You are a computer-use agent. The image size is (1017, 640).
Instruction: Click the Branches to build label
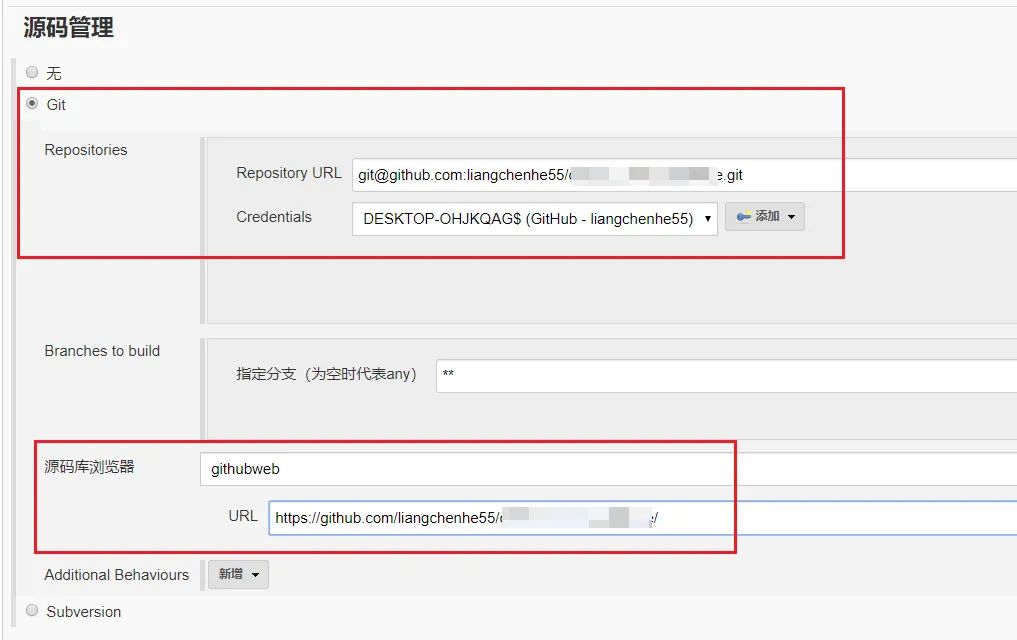pos(102,351)
